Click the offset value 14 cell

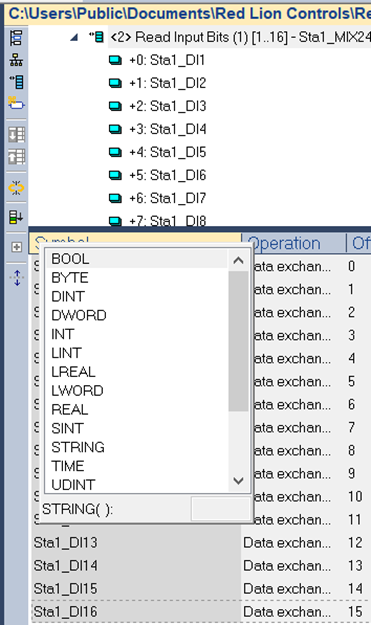[355, 589]
